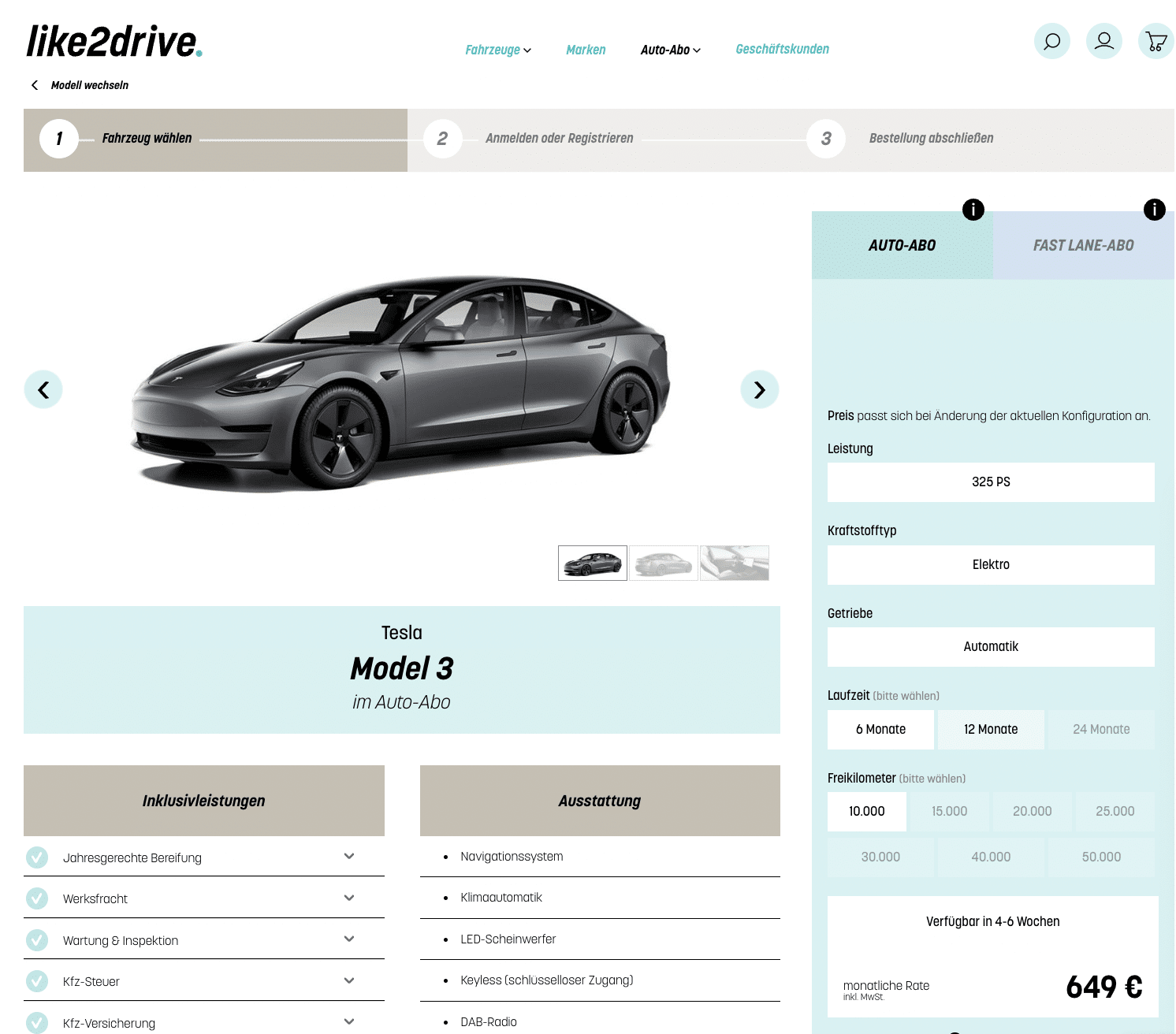The image size is (1176, 1034).
Task: Select the 325 PS Leistung option
Action: click(991, 482)
